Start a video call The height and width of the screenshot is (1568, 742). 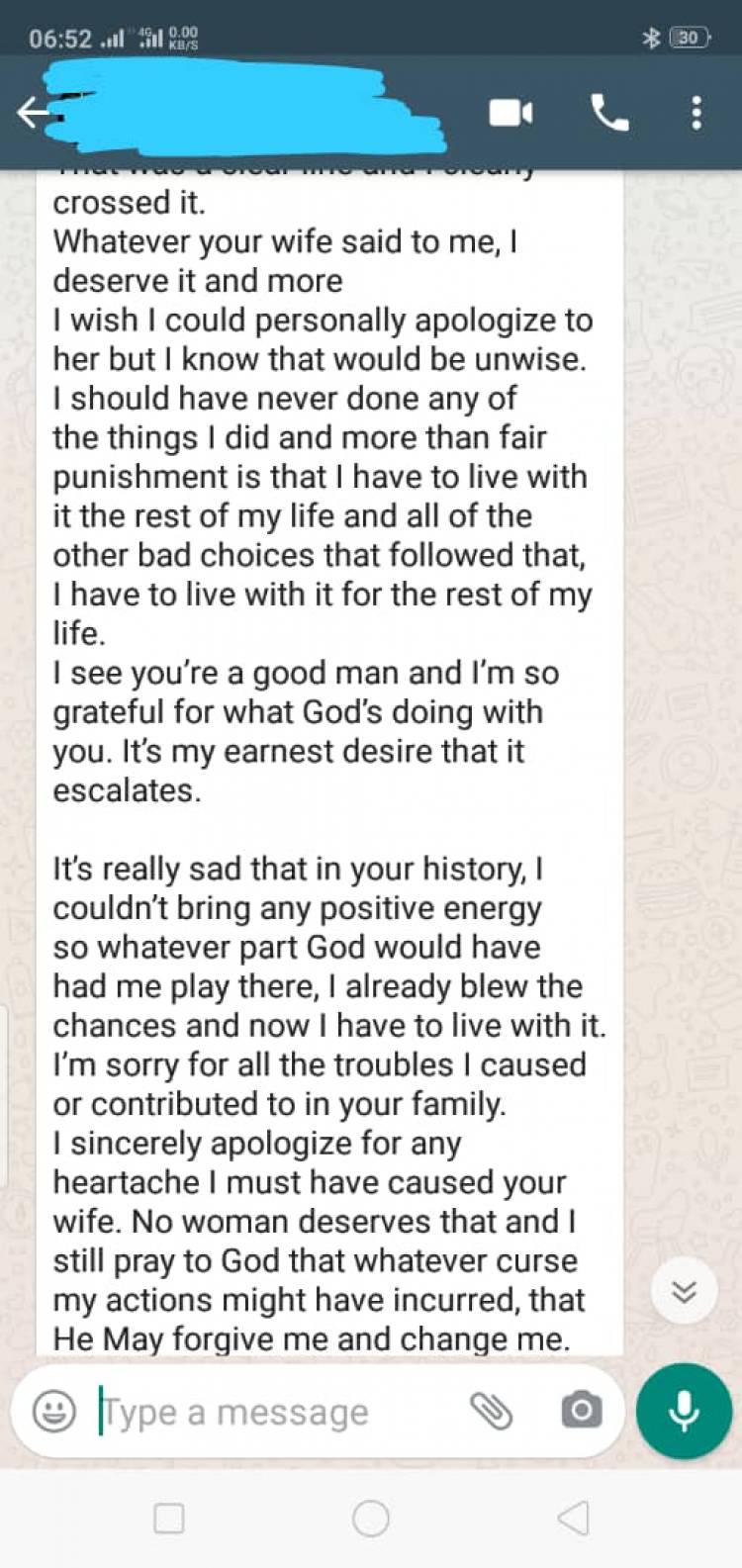[x=510, y=113]
